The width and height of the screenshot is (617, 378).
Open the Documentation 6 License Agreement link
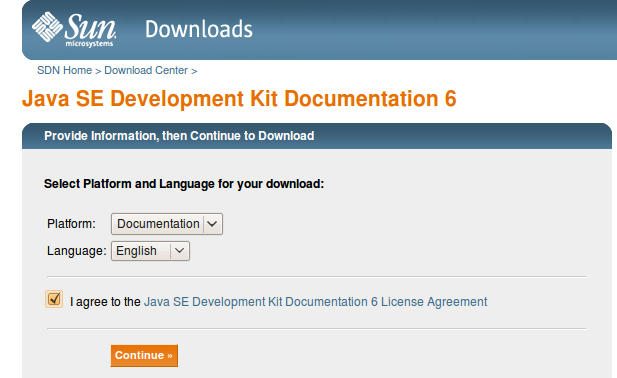316,302
